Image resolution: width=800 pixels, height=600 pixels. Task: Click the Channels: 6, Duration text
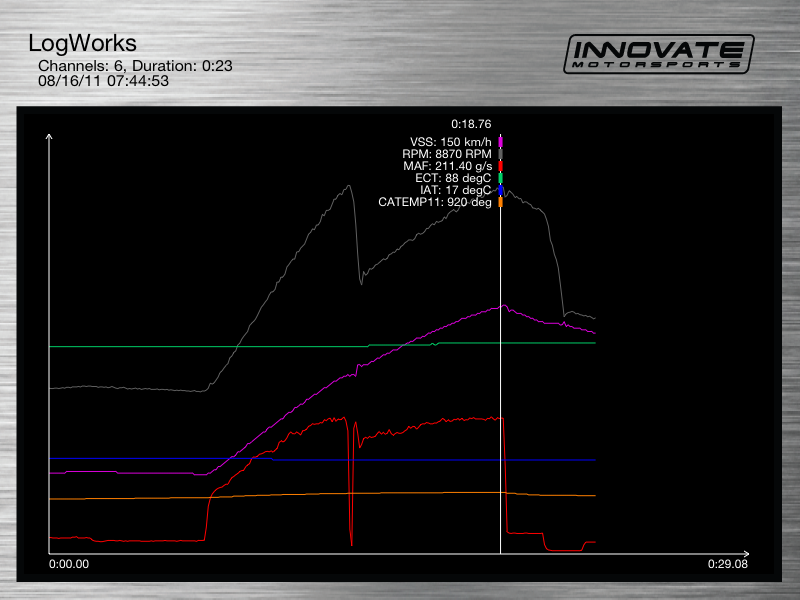tap(135, 66)
